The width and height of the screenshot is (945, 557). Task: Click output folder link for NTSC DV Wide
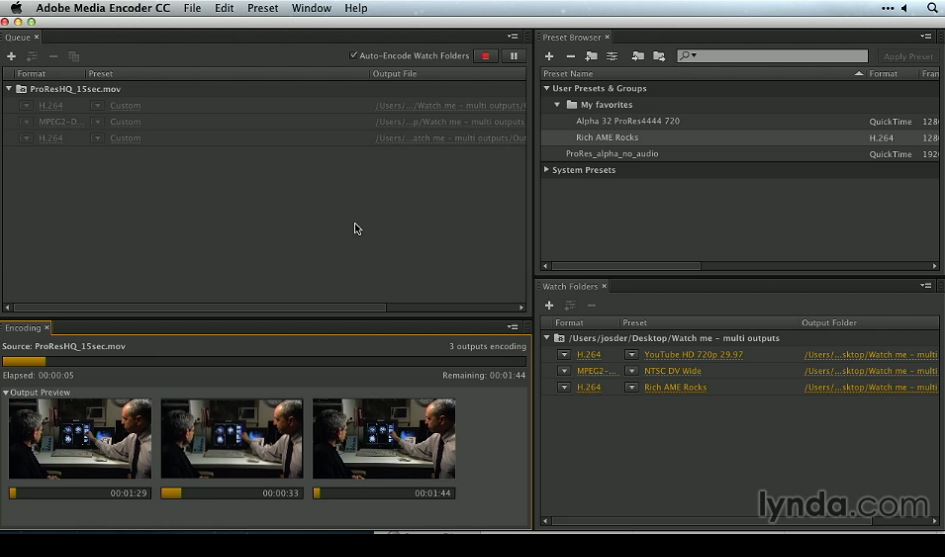(871, 371)
